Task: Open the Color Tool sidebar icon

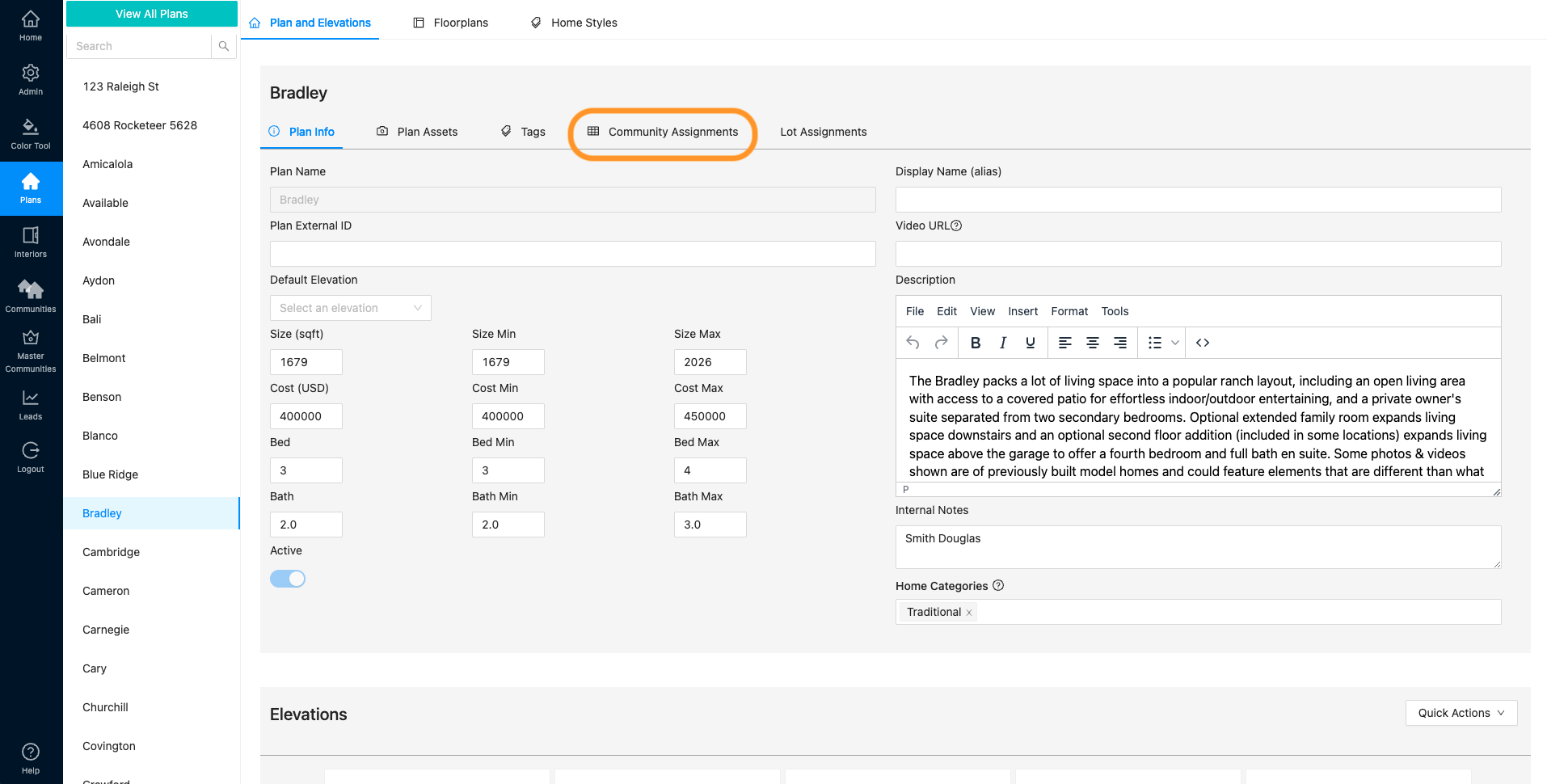Action: 31,134
